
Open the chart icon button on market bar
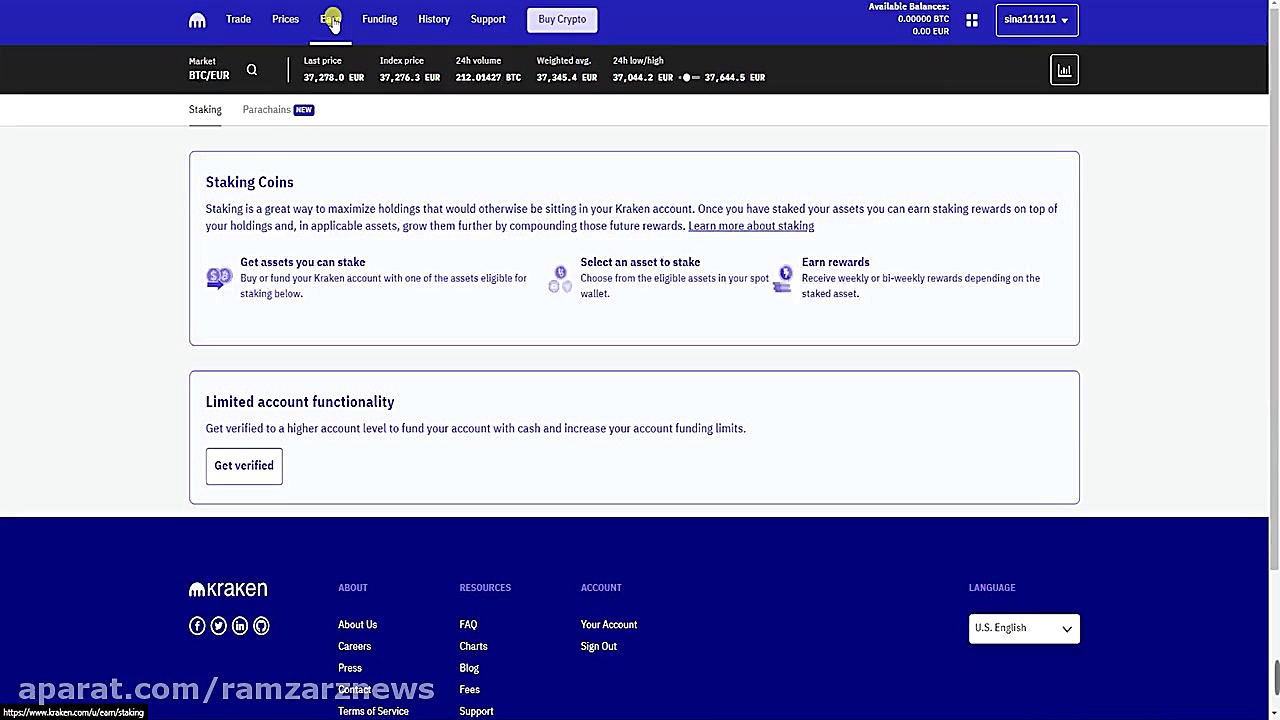point(1064,70)
